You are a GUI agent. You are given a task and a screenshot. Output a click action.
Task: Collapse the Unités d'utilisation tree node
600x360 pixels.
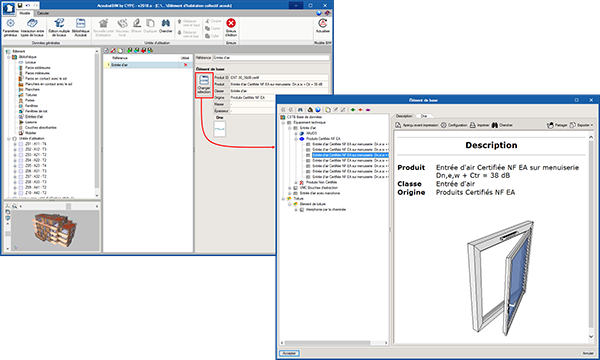(x=9, y=138)
